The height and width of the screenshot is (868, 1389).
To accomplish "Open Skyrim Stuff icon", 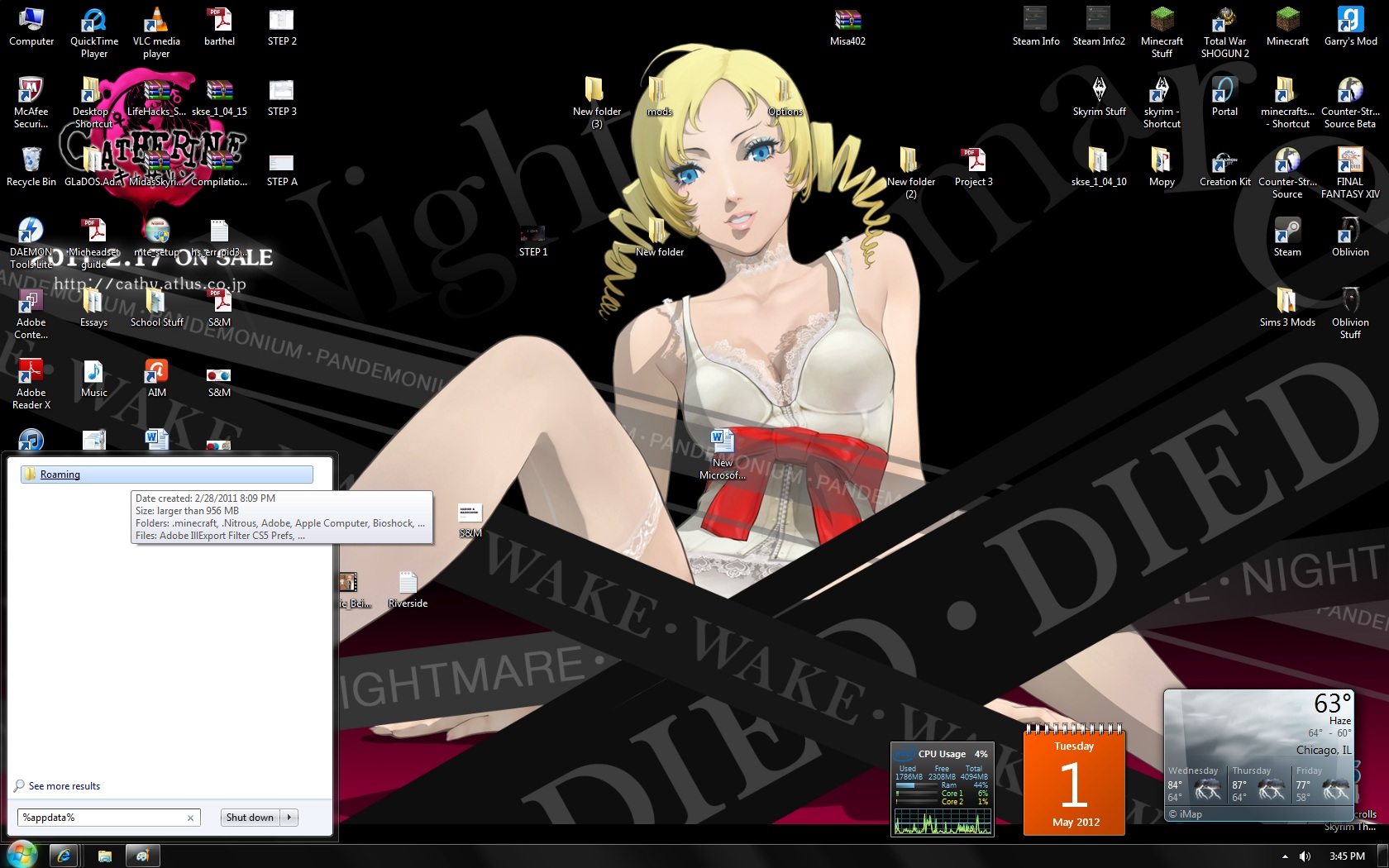I will pyautogui.click(x=1099, y=97).
